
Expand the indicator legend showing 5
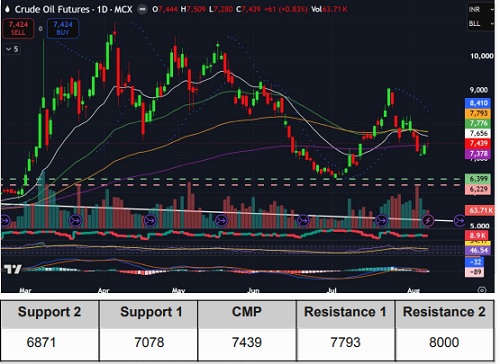pos(12,49)
